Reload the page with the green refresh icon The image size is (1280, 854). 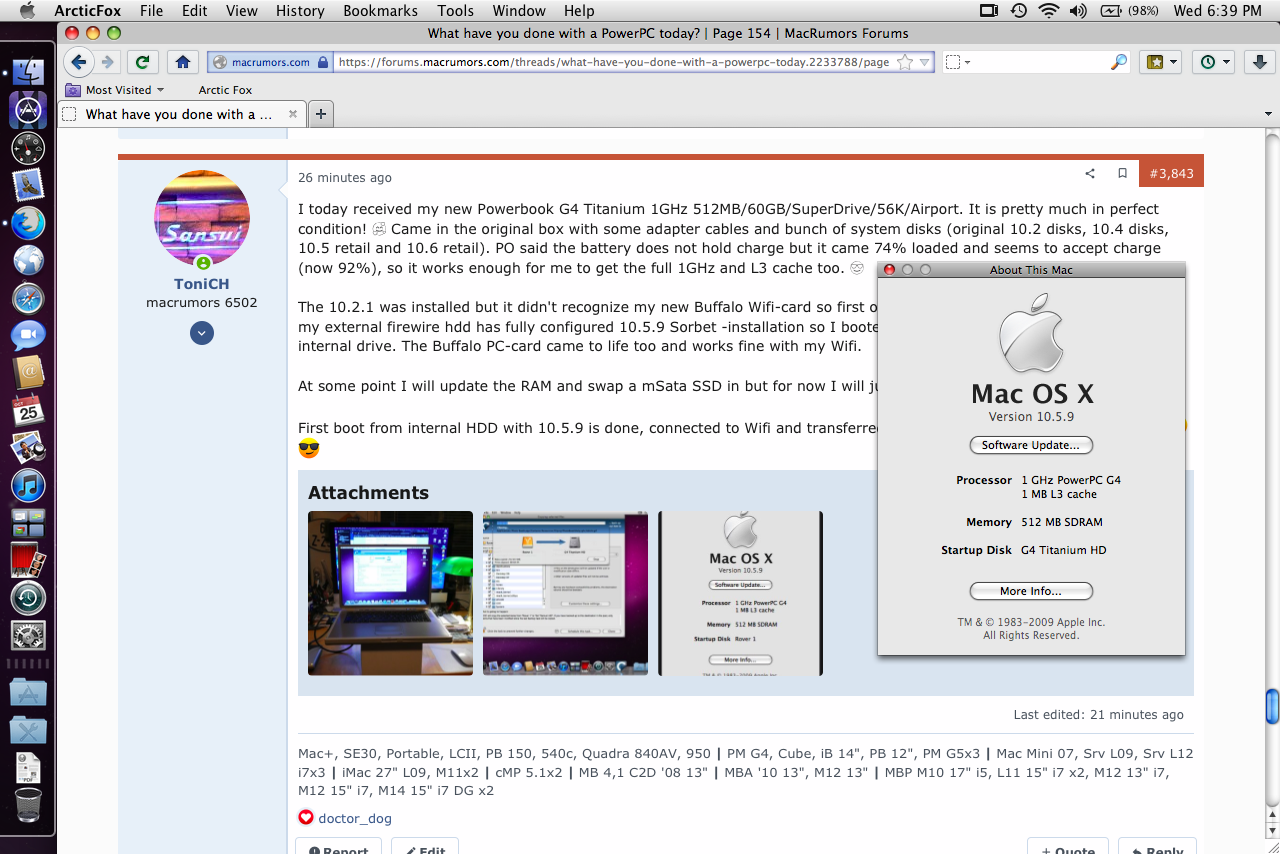click(x=143, y=62)
